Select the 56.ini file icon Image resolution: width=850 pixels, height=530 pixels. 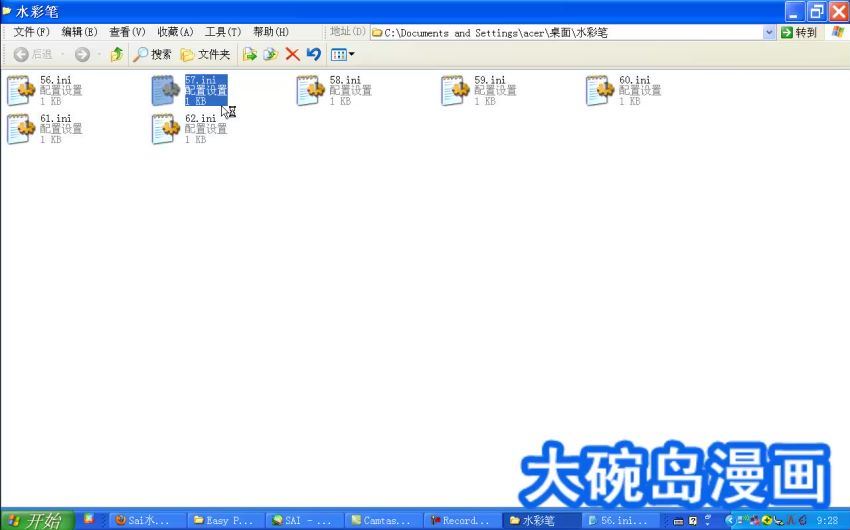coord(20,90)
